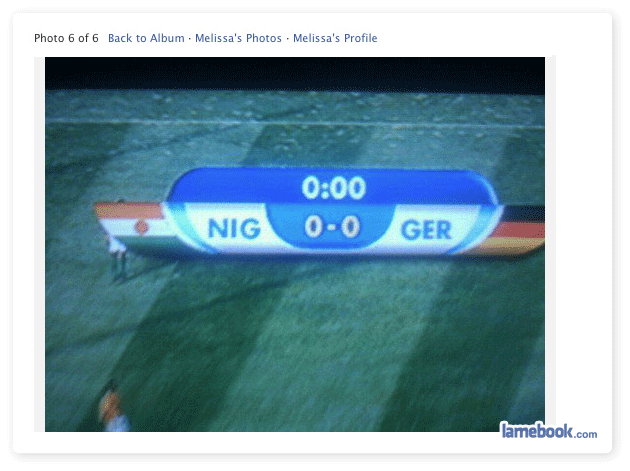Click the ".com" part of lamebook logo

coord(586,434)
